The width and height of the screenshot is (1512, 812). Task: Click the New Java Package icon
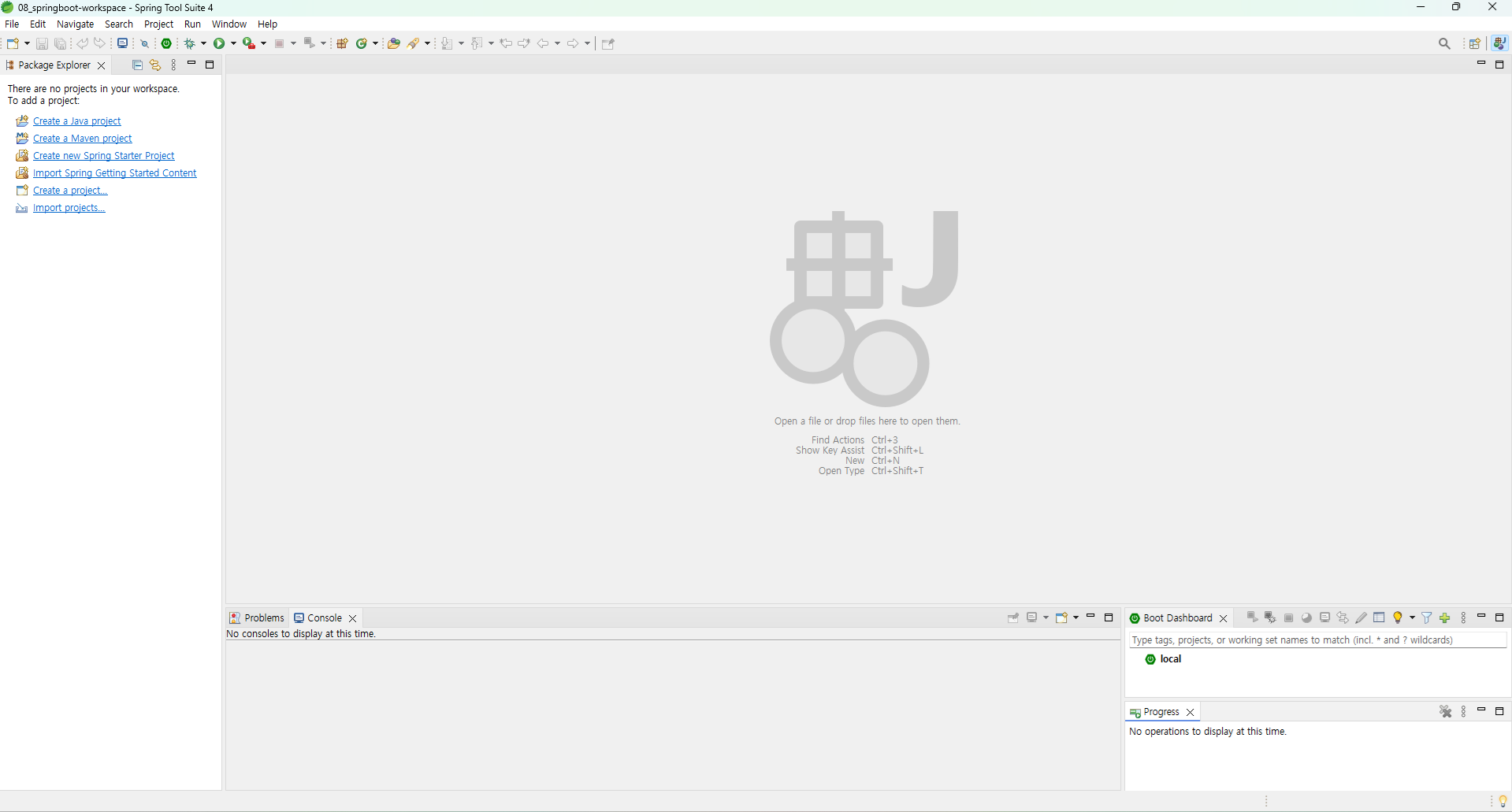343,43
